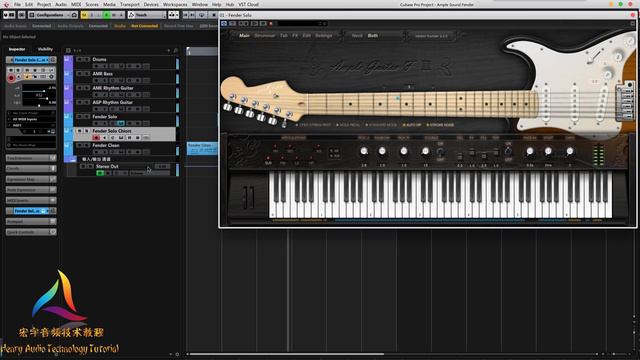Click the Inspector pan slider

click(39, 97)
